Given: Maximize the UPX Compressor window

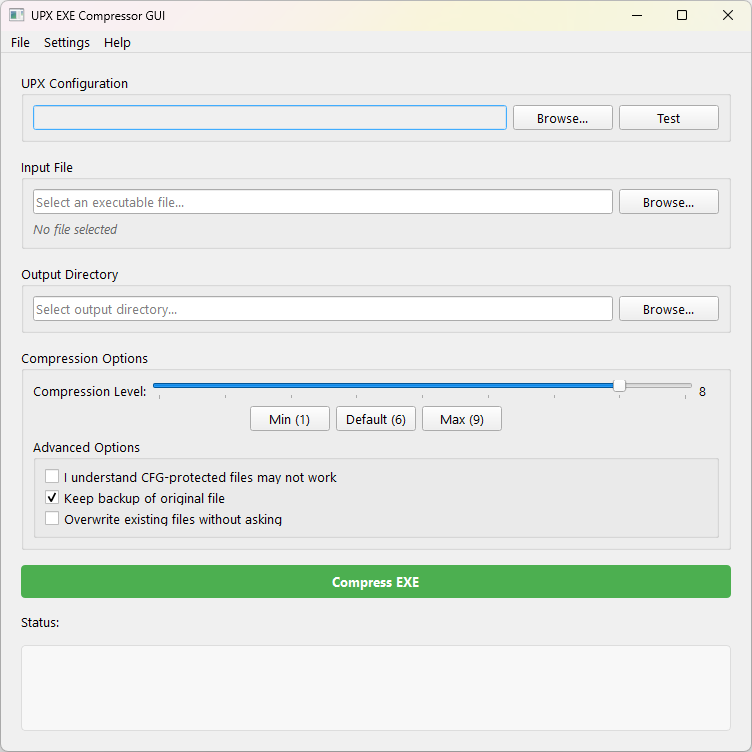Looking at the screenshot, I should pos(682,15).
